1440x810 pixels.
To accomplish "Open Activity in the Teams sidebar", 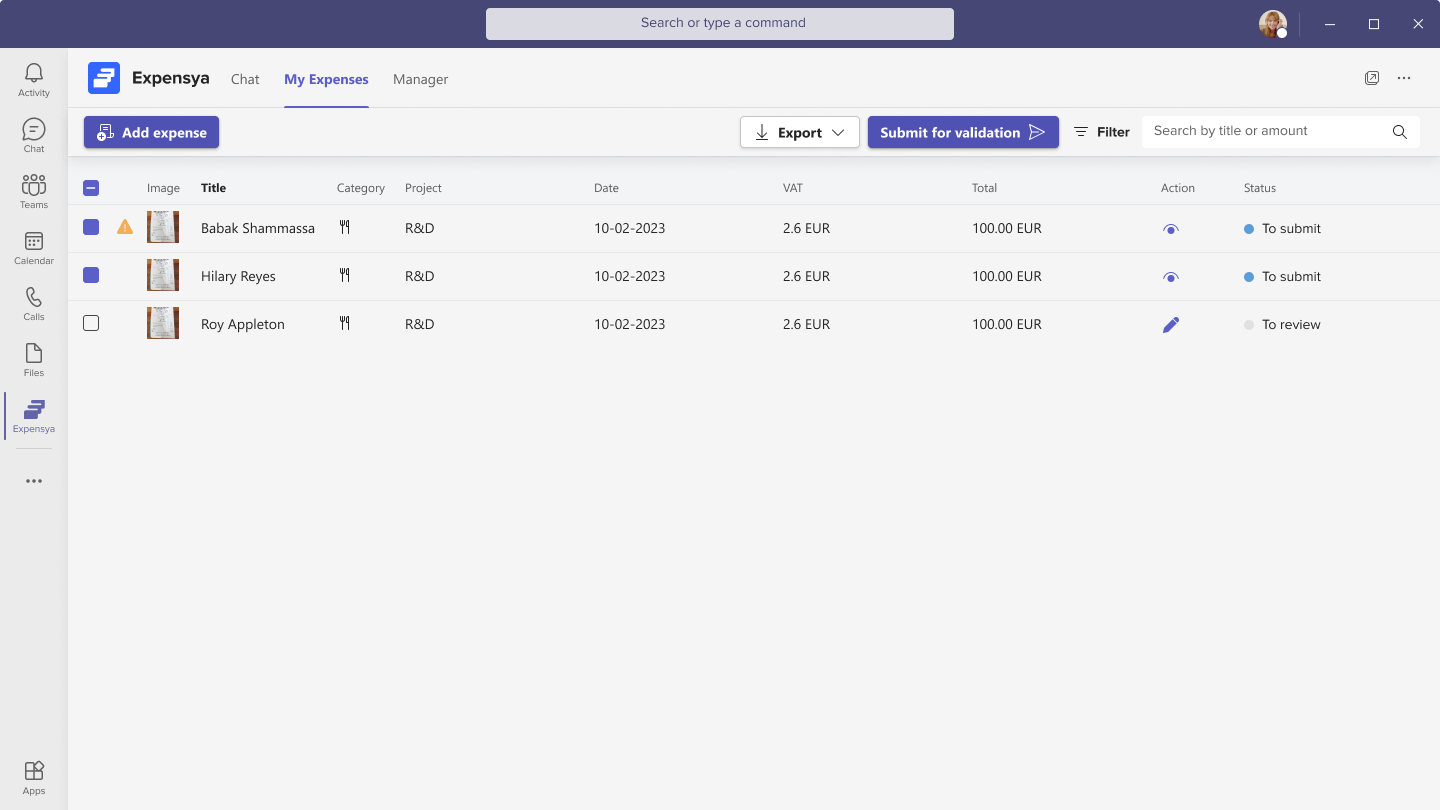I will (x=34, y=80).
